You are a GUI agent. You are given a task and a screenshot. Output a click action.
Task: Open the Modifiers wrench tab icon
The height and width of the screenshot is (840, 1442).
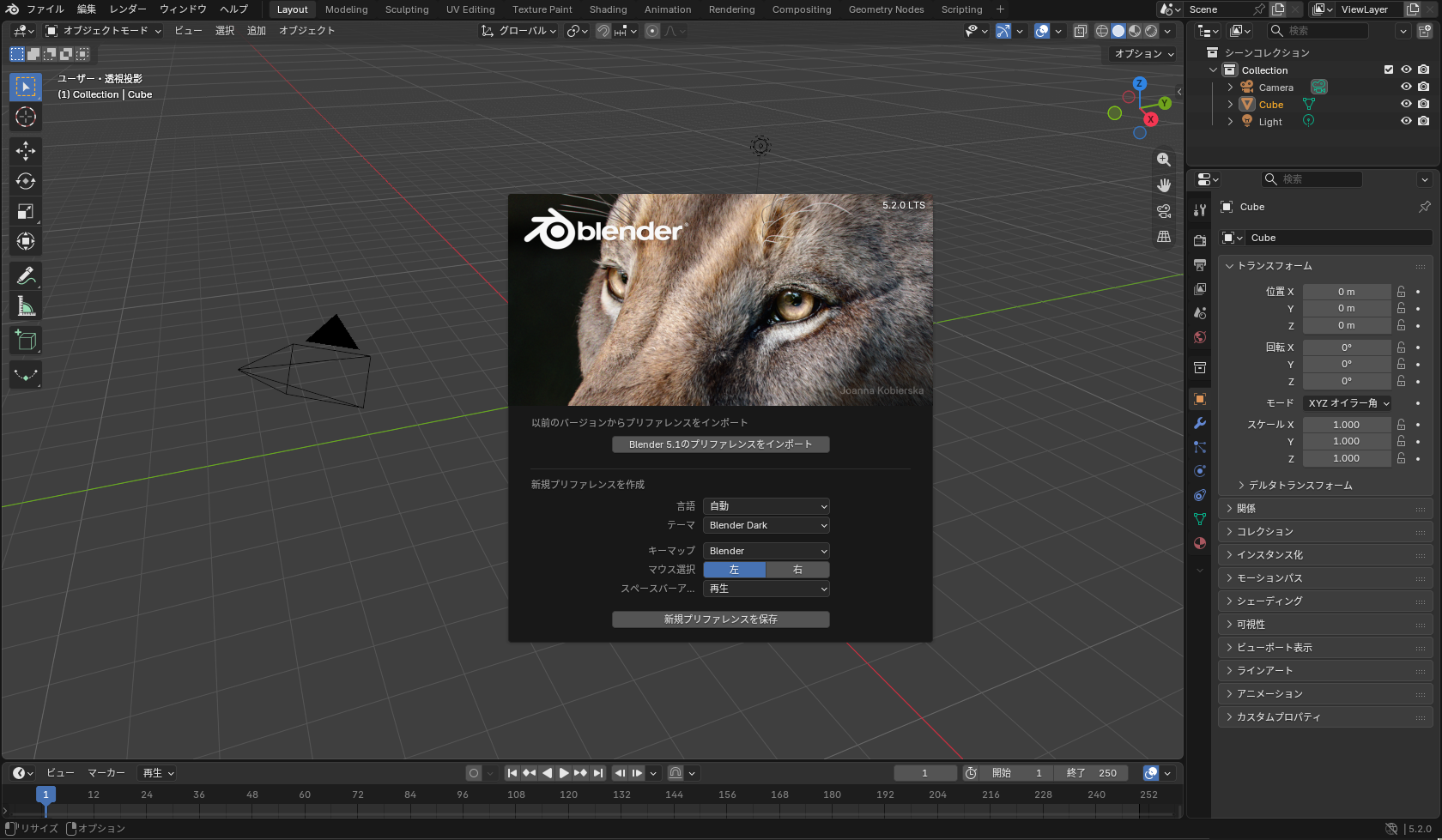coord(1200,423)
